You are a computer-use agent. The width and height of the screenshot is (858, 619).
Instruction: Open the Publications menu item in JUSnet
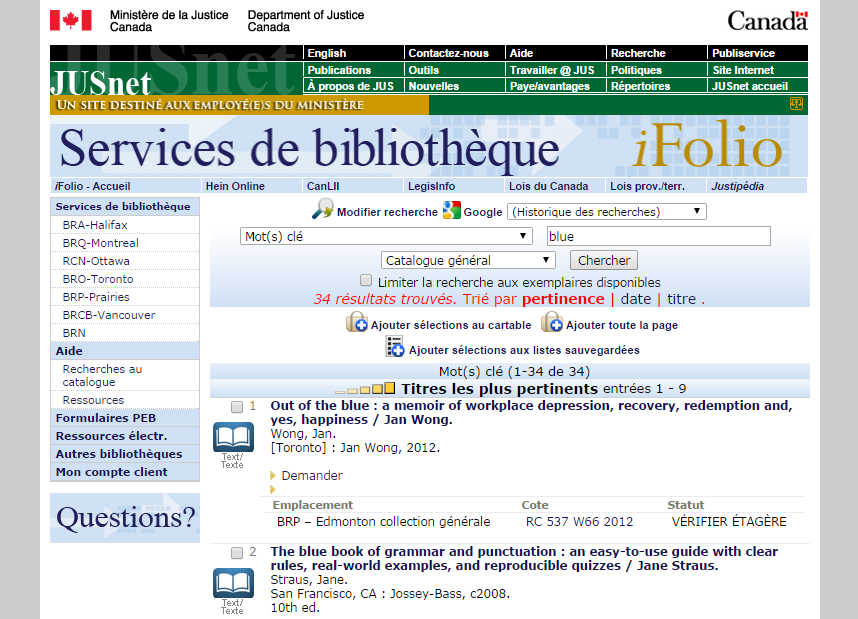(339, 70)
